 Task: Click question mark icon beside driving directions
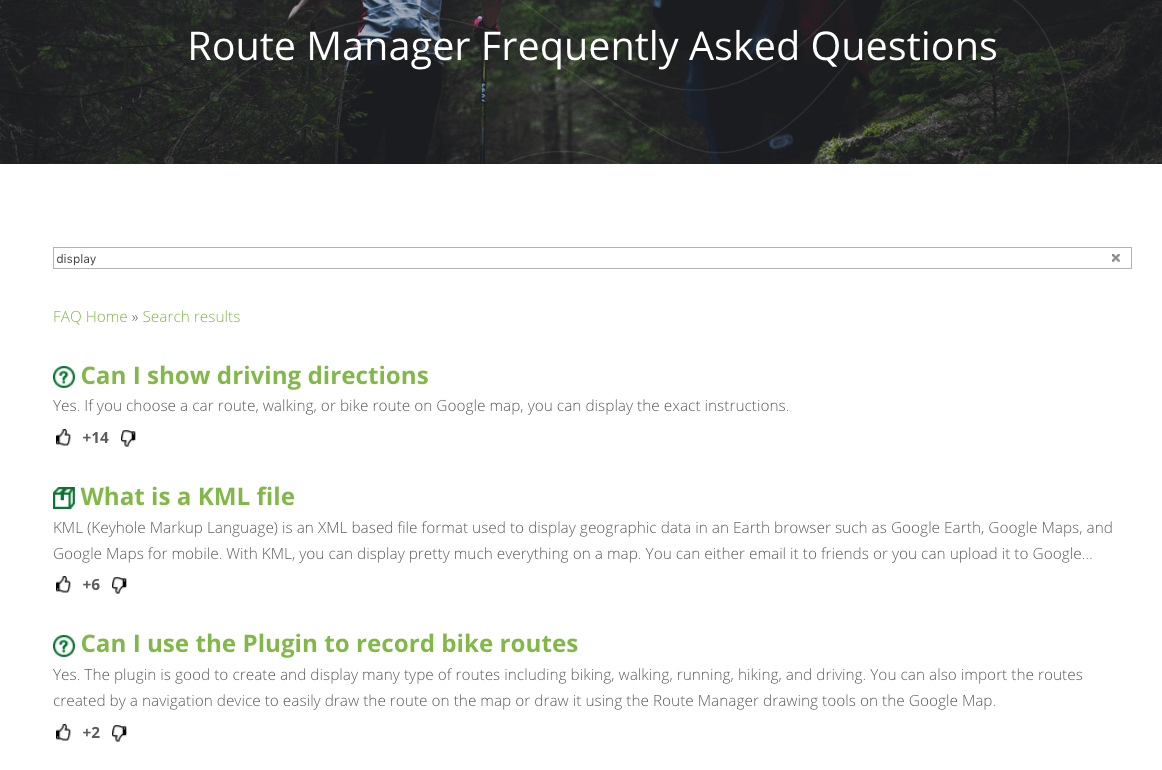point(64,377)
